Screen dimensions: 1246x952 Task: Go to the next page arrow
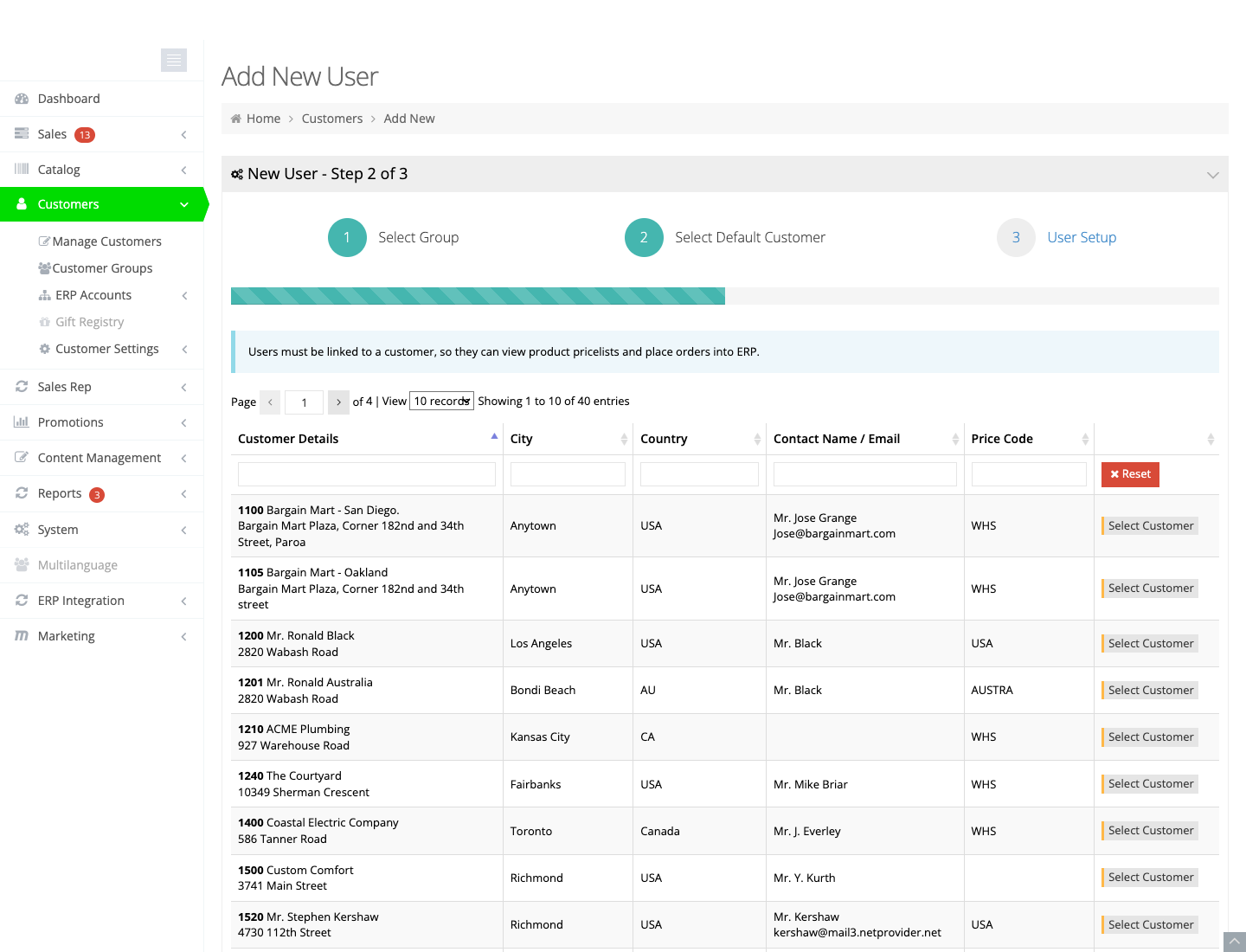click(x=338, y=402)
